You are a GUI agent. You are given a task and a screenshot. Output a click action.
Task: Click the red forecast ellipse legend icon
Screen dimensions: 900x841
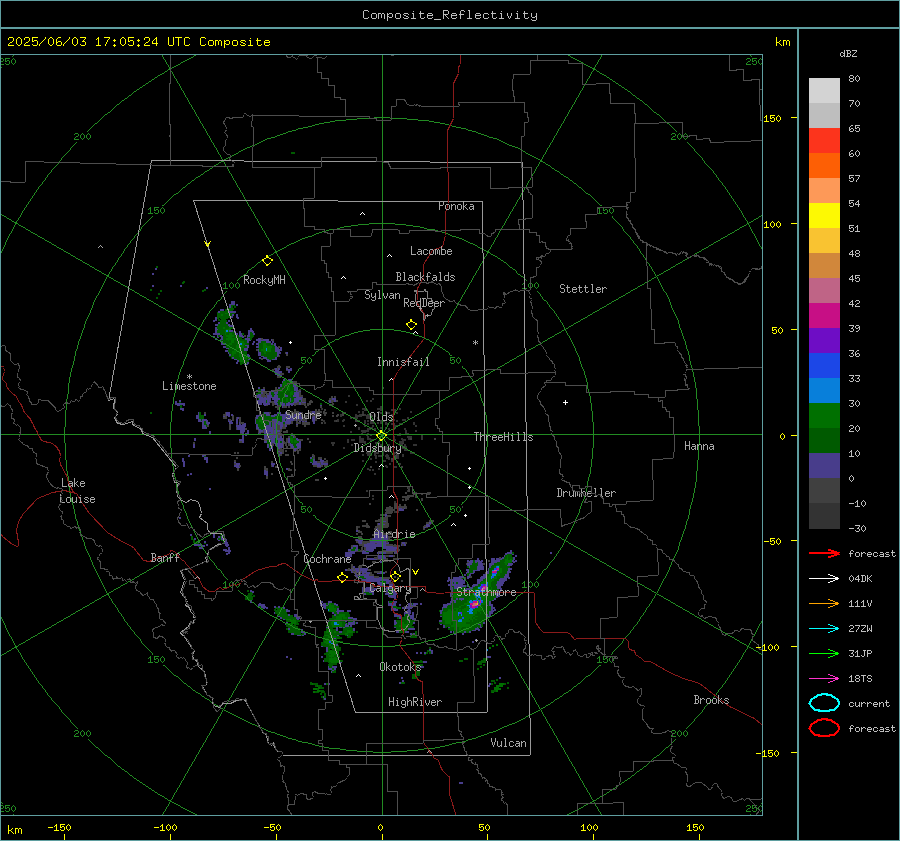(824, 728)
